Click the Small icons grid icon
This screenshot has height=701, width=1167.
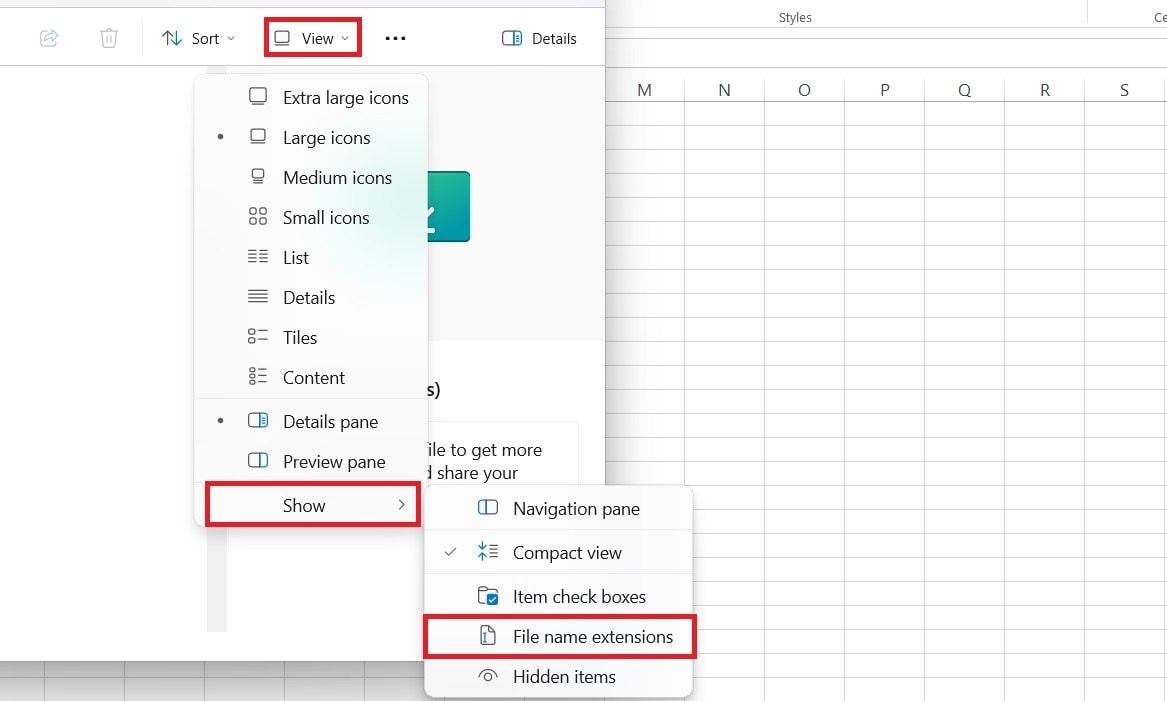coord(258,217)
